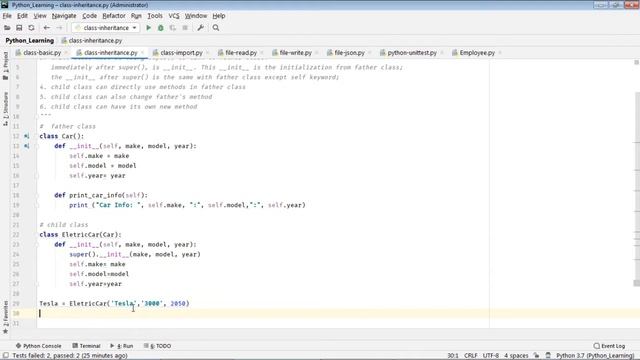Collapse the __init__ method fold on line 13

coord(37,146)
